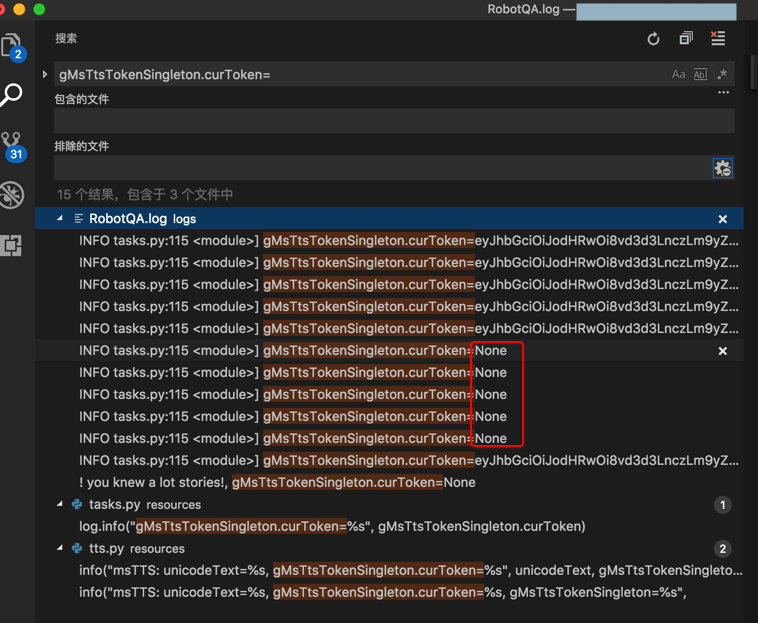Refresh search results
758x623 pixels.
[x=653, y=39]
